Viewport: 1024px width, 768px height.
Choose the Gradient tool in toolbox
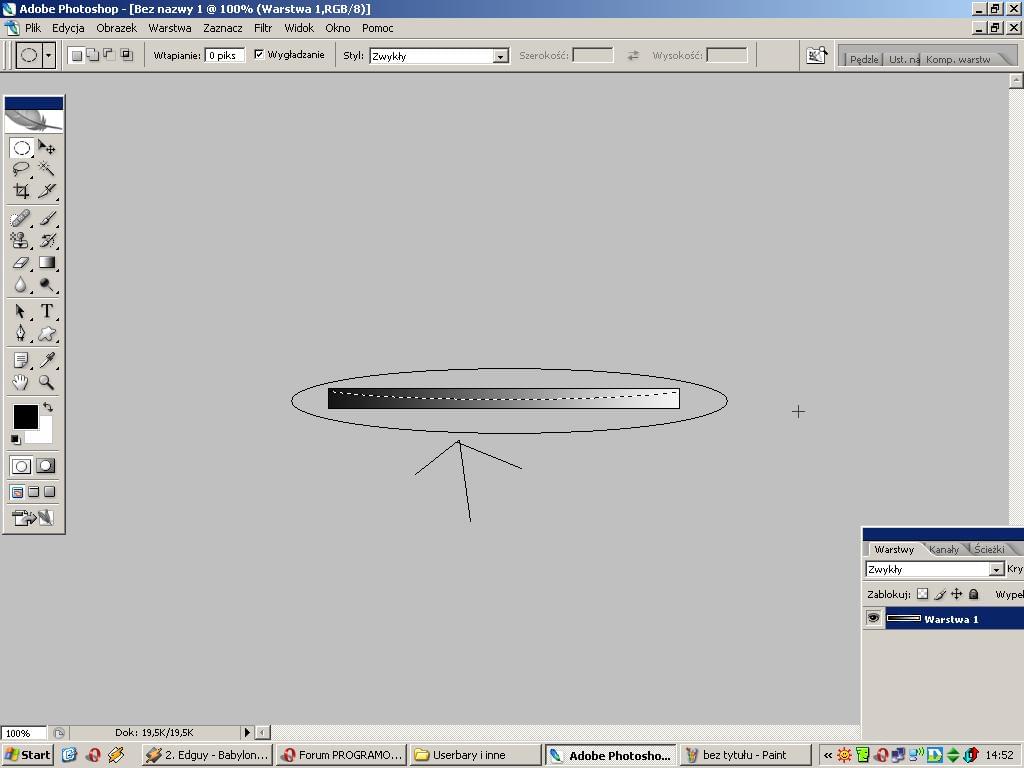(46, 263)
